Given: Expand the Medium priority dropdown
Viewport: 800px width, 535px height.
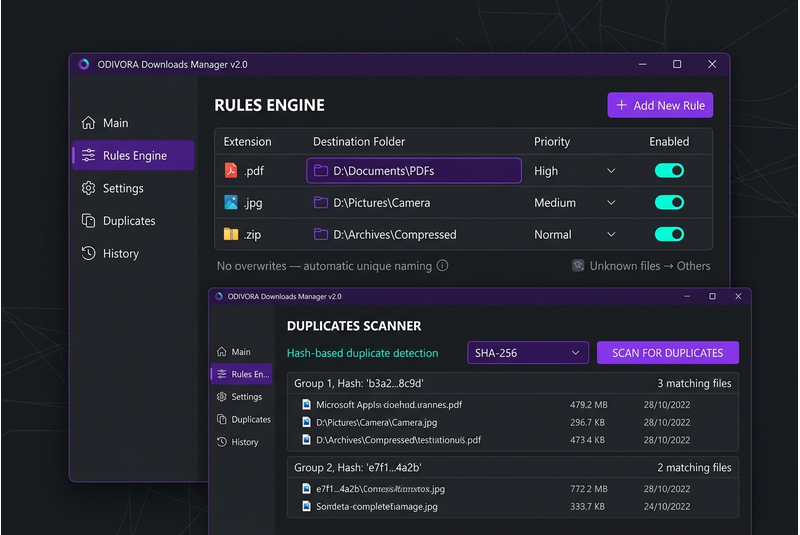Looking at the screenshot, I should click(611, 202).
